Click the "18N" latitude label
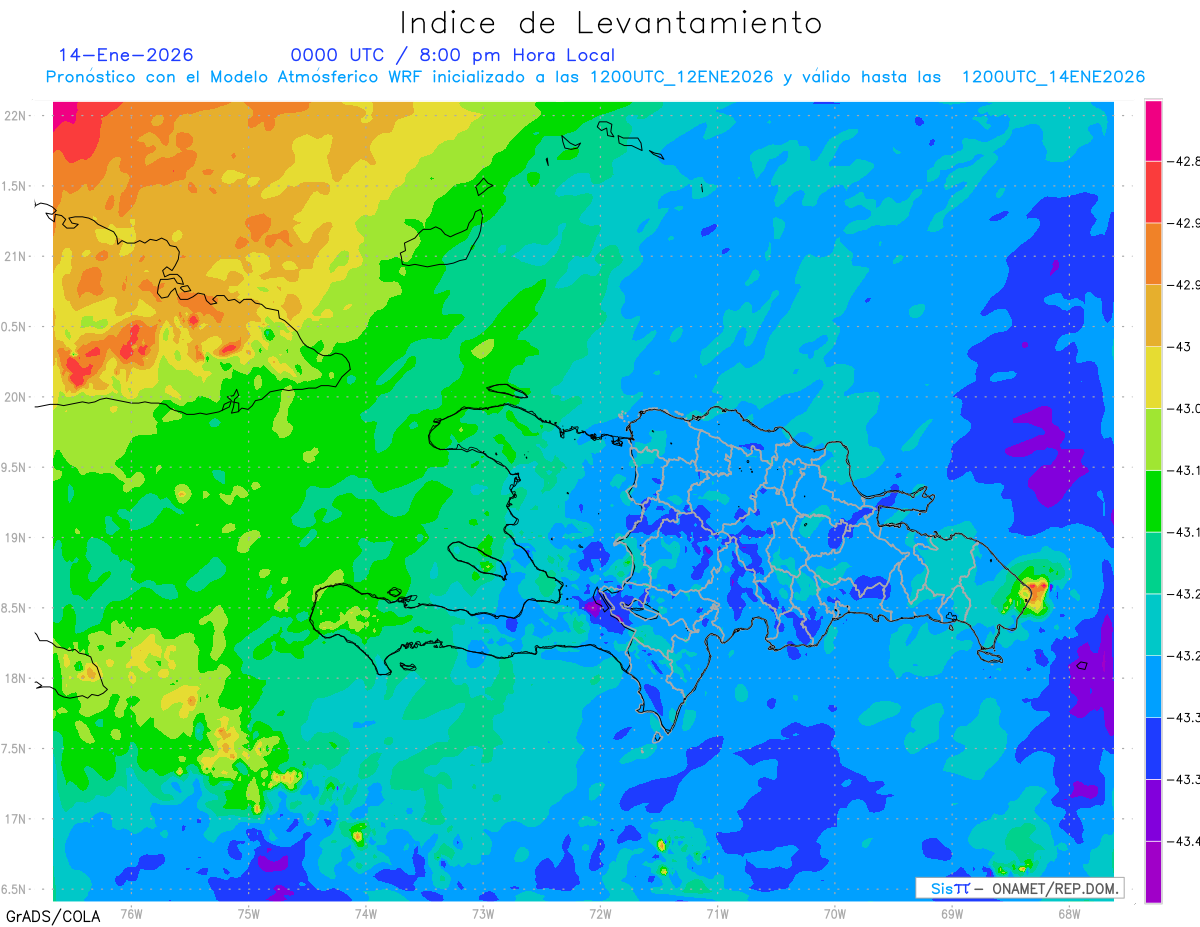This screenshot has height=927, width=1200. tap(16, 678)
